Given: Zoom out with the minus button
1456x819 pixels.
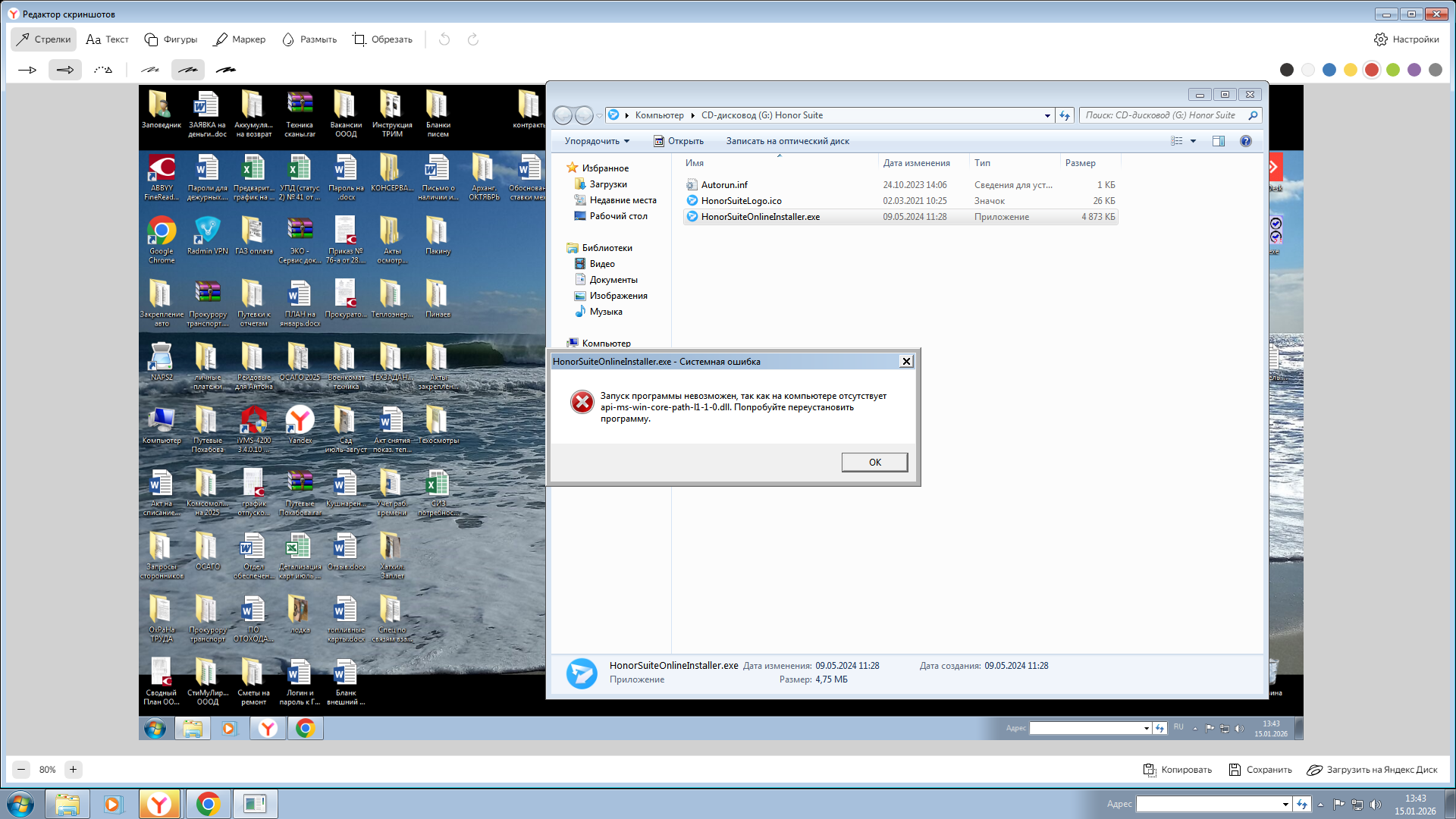Looking at the screenshot, I should [21, 769].
